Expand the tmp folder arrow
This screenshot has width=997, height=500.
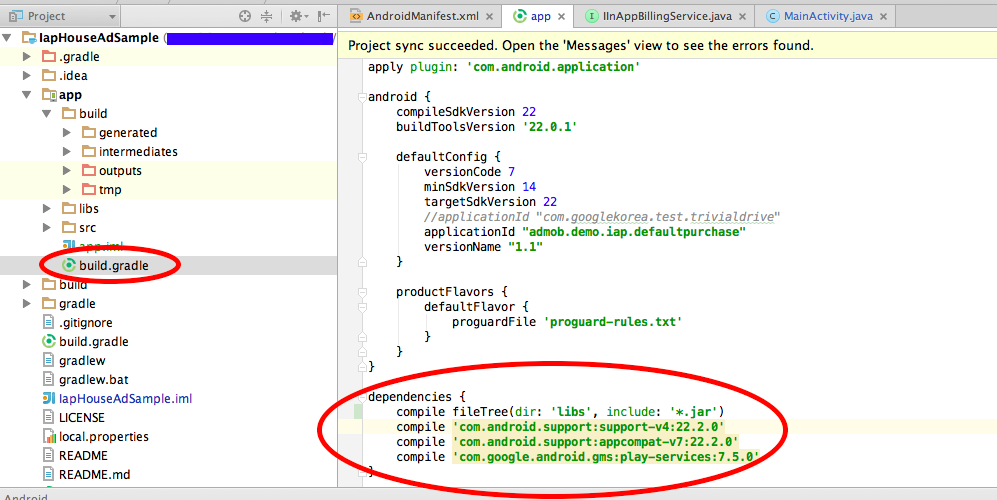pyautogui.click(x=67, y=190)
